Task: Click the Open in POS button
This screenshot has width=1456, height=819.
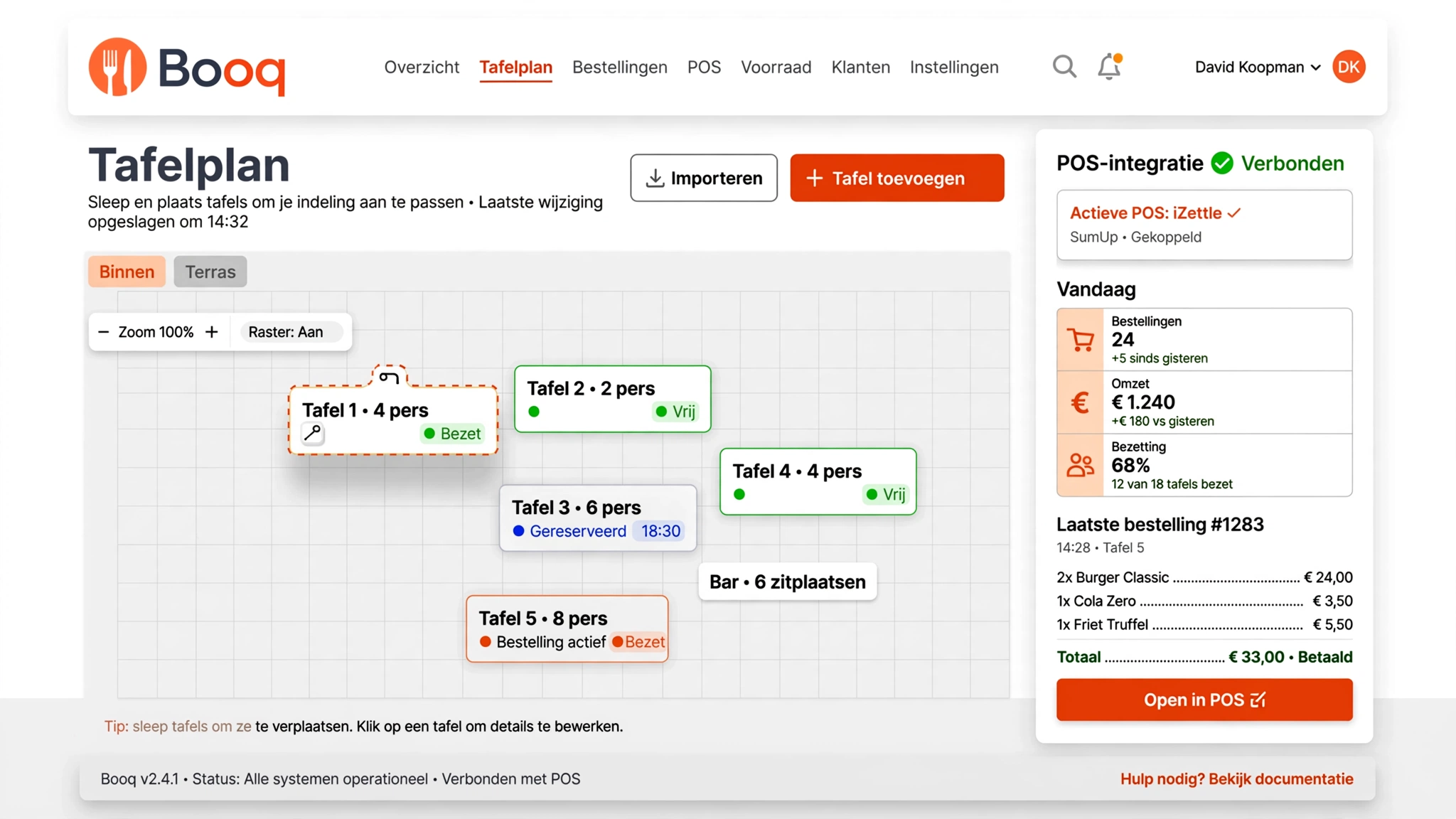Action: (x=1204, y=700)
